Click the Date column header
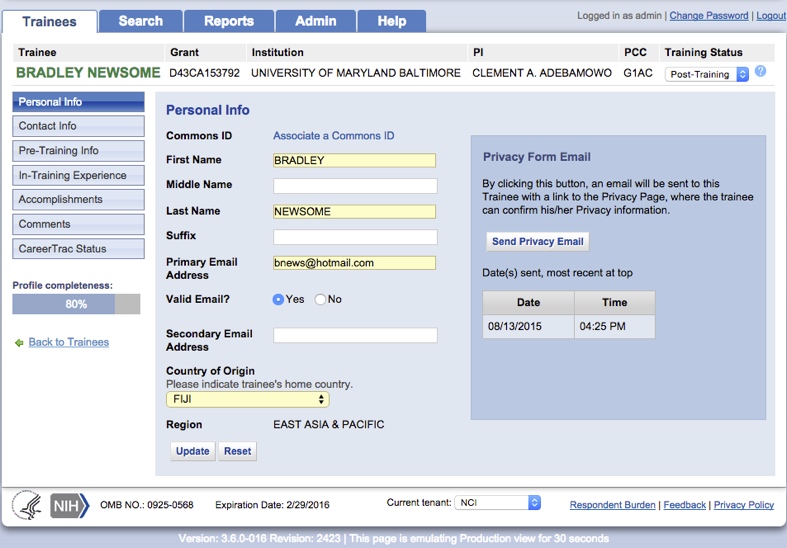Viewport: 787px width, 548px height. [x=529, y=303]
